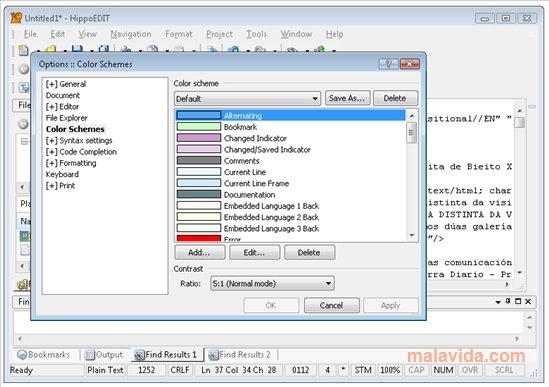
Task: Click '100%' zoom in status bar
Action: 390,370
